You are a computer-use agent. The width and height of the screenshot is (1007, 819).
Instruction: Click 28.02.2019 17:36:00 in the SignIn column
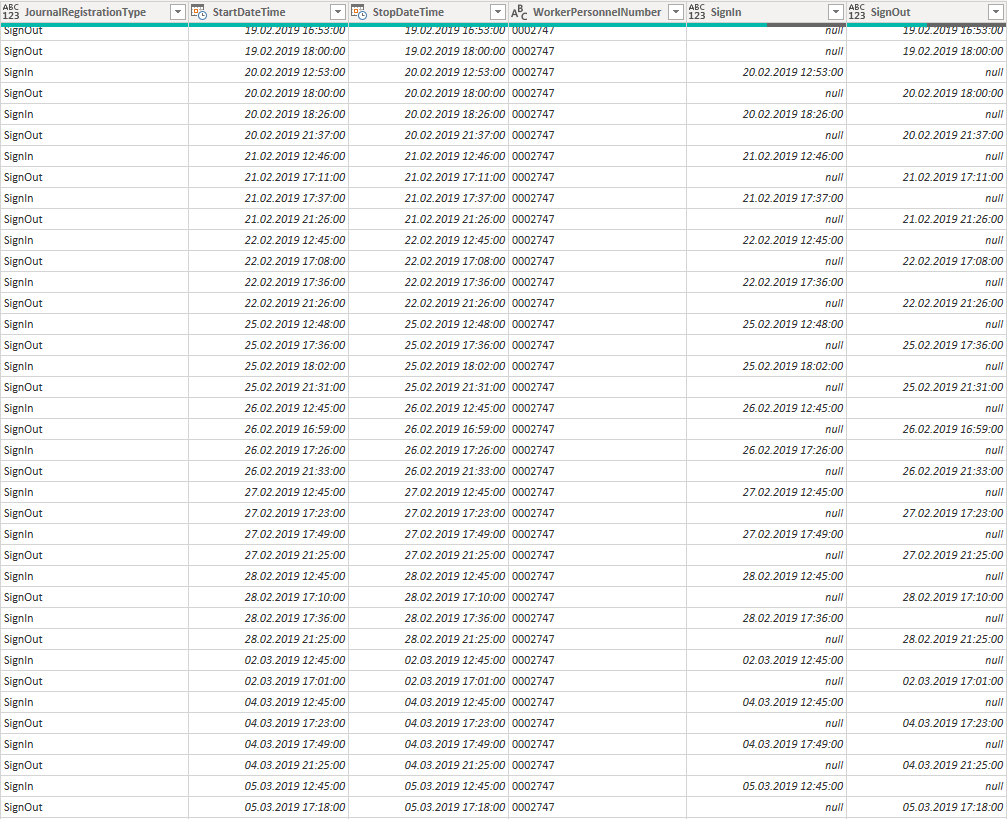pos(793,619)
